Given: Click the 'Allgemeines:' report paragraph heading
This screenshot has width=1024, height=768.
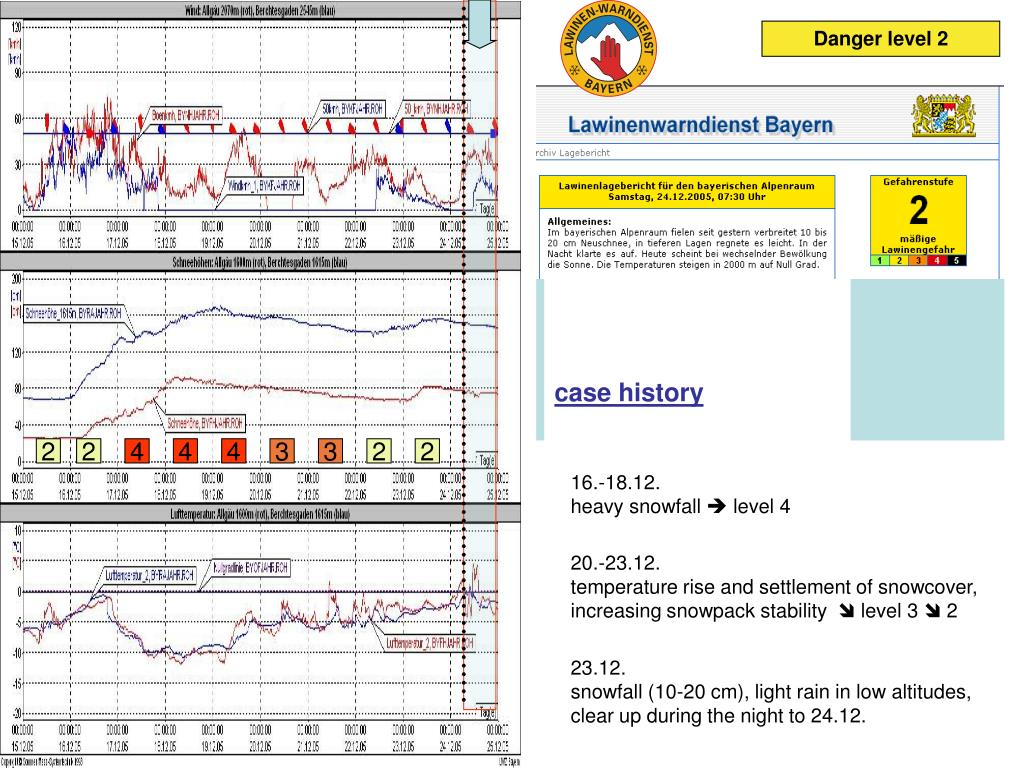Looking at the screenshot, I should [579, 221].
